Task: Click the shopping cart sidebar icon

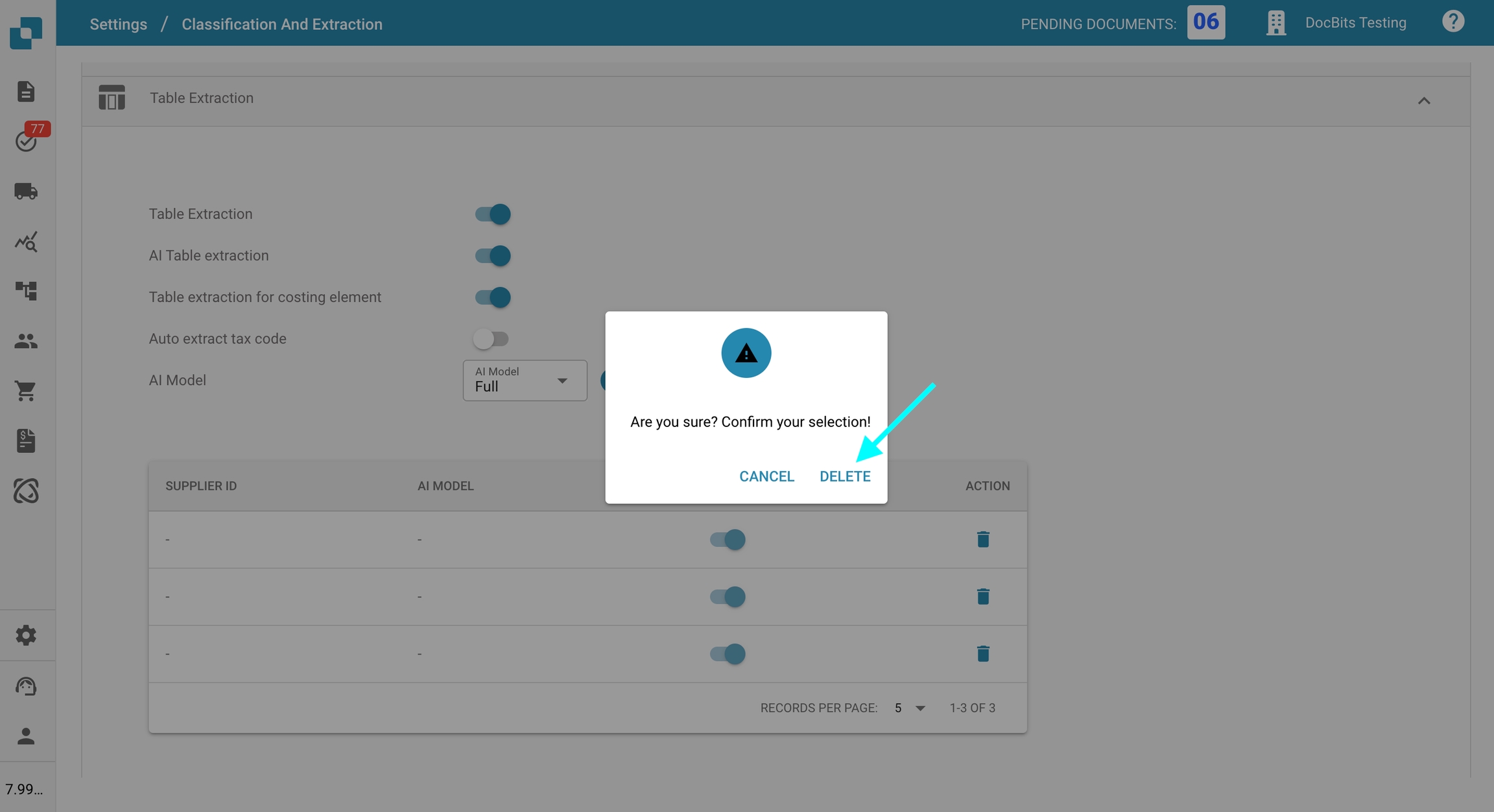Action: [x=26, y=391]
